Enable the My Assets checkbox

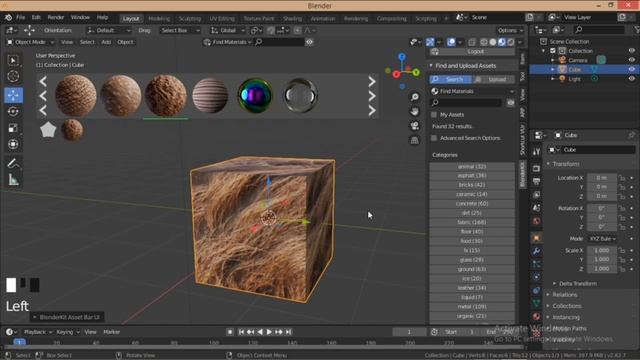click(434, 115)
